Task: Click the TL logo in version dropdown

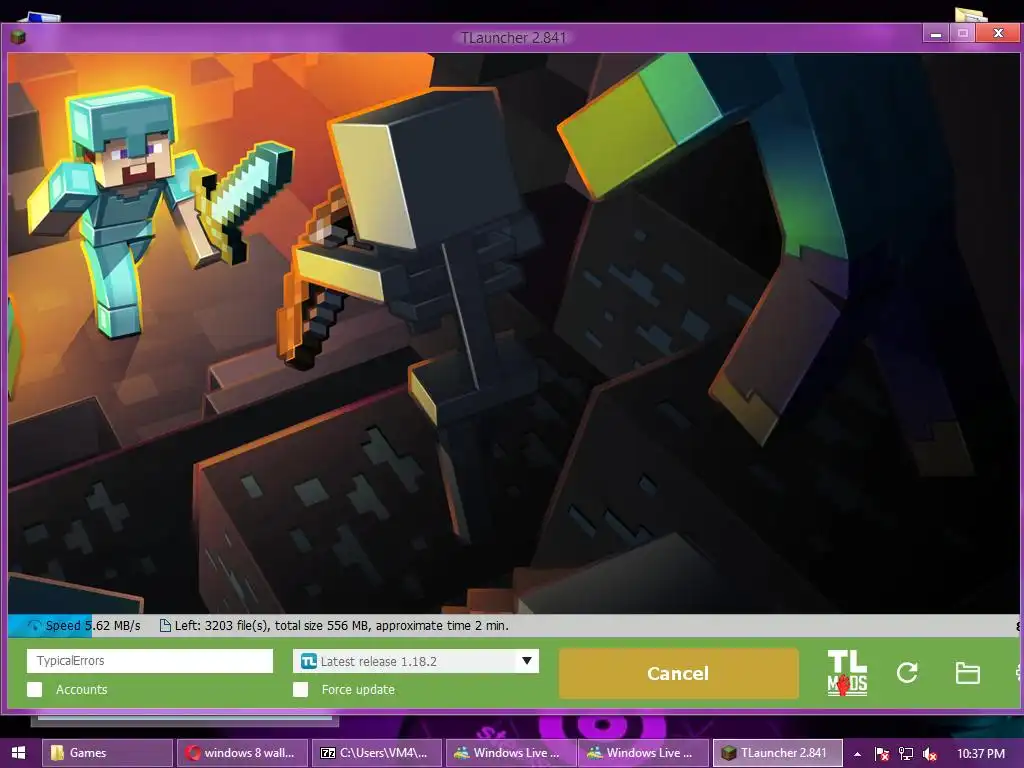Action: click(309, 662)
